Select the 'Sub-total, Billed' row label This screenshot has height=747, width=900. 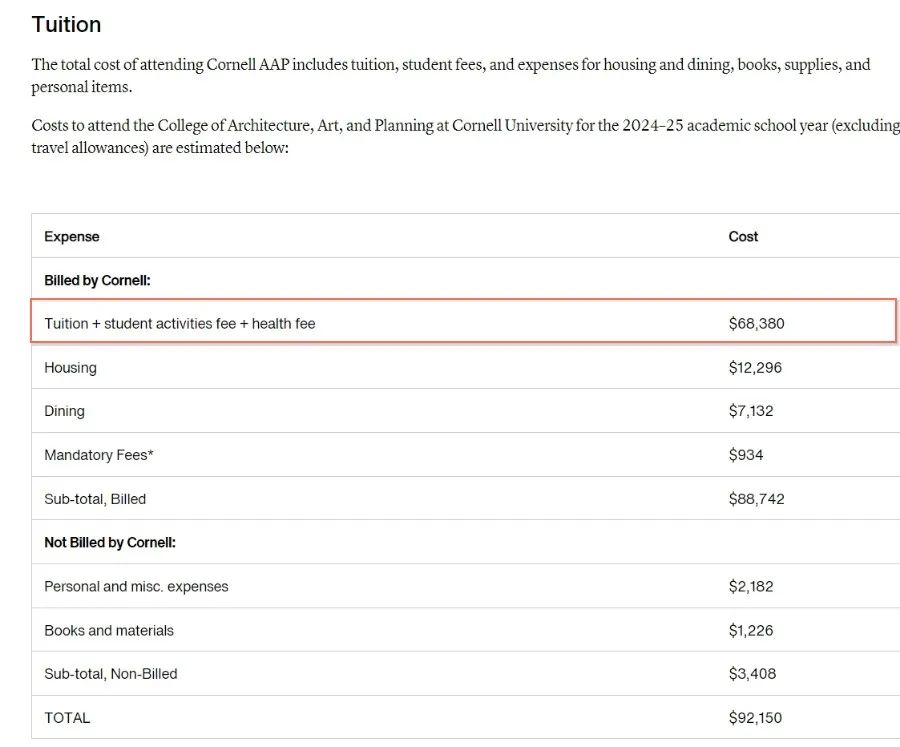pyautogui.click(x=95, y=499)
